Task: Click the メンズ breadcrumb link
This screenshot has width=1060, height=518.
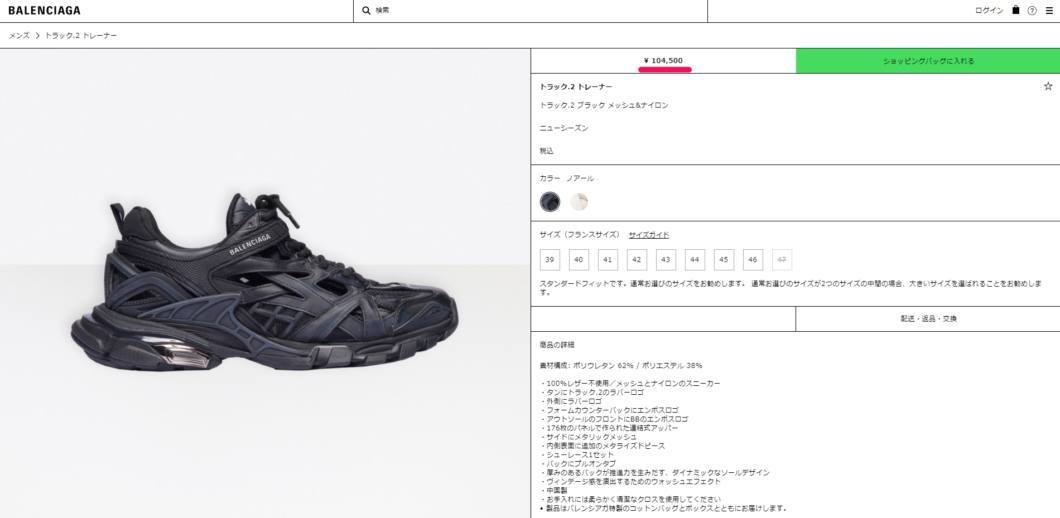Action: pyautogui.click(x=19, y=35)
